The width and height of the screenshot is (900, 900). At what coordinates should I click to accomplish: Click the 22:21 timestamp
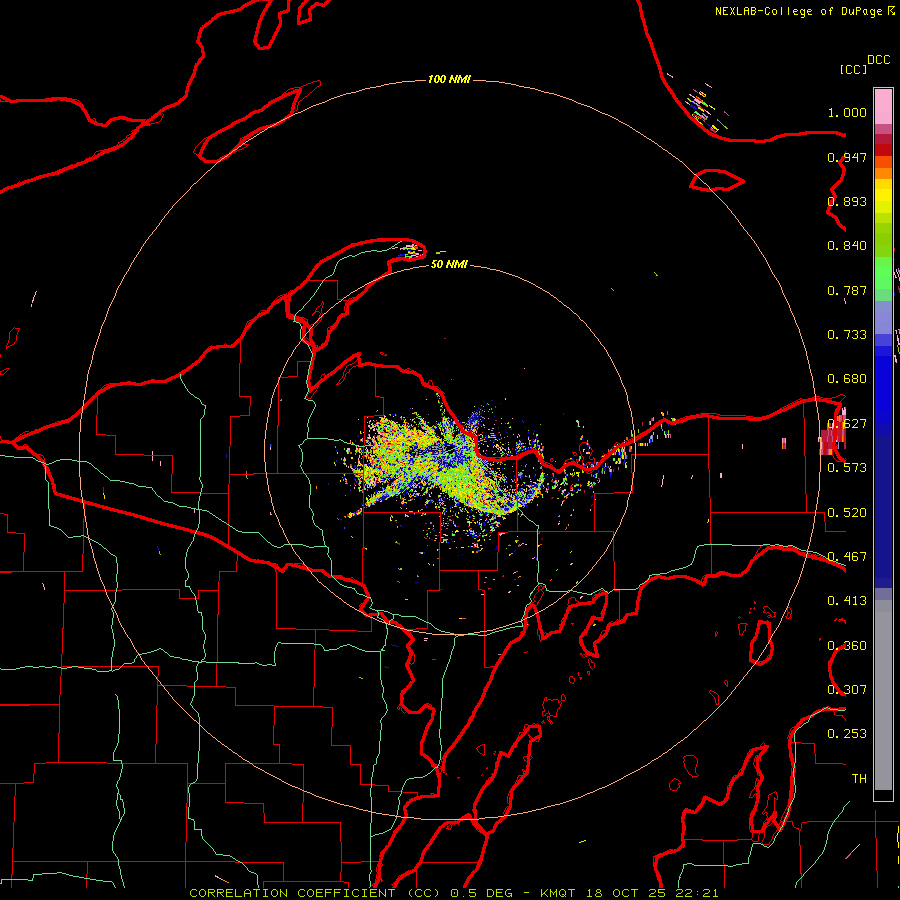click(x=697, y=893)
